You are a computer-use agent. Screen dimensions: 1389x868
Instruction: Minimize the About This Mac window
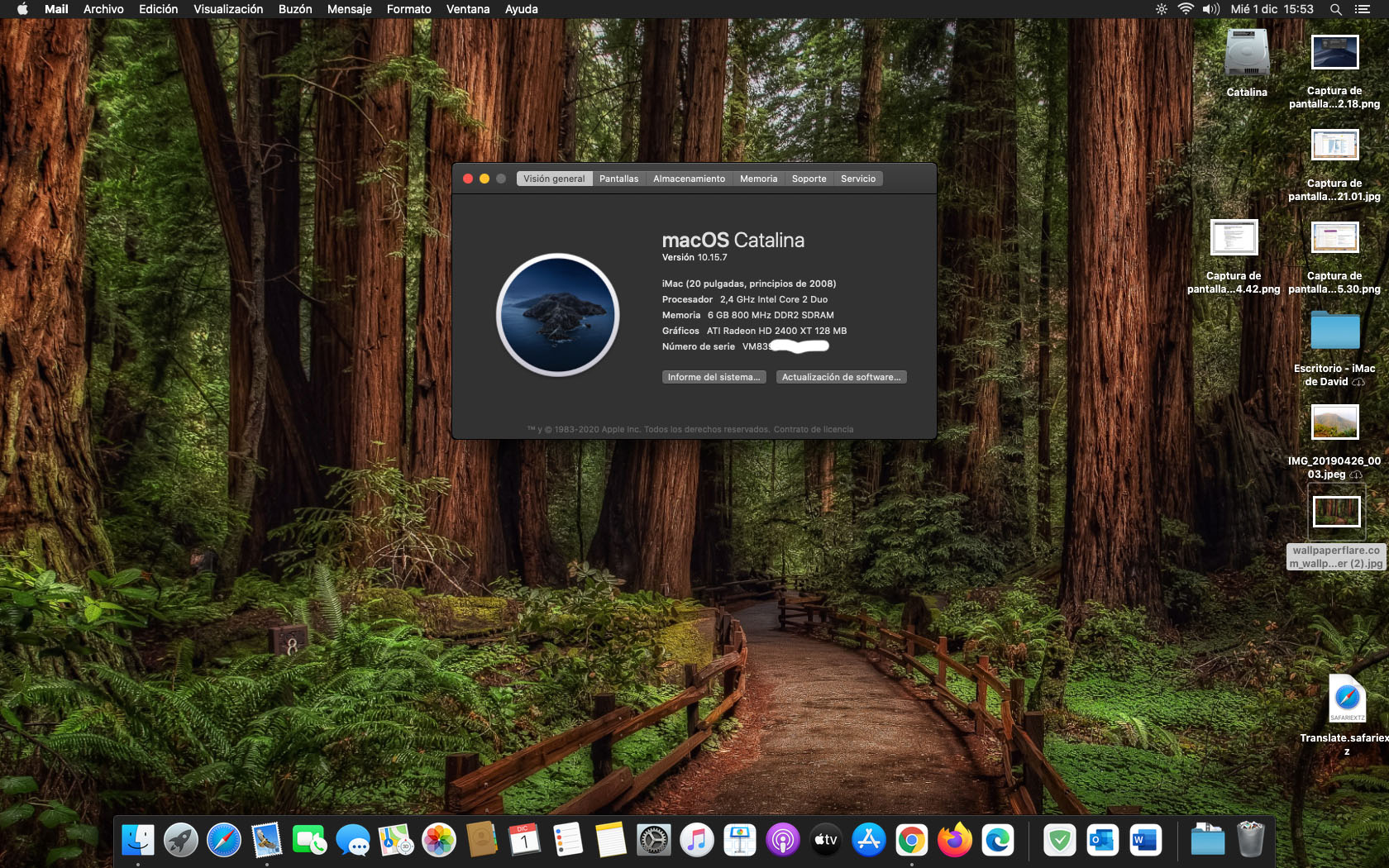click(484, 179)
